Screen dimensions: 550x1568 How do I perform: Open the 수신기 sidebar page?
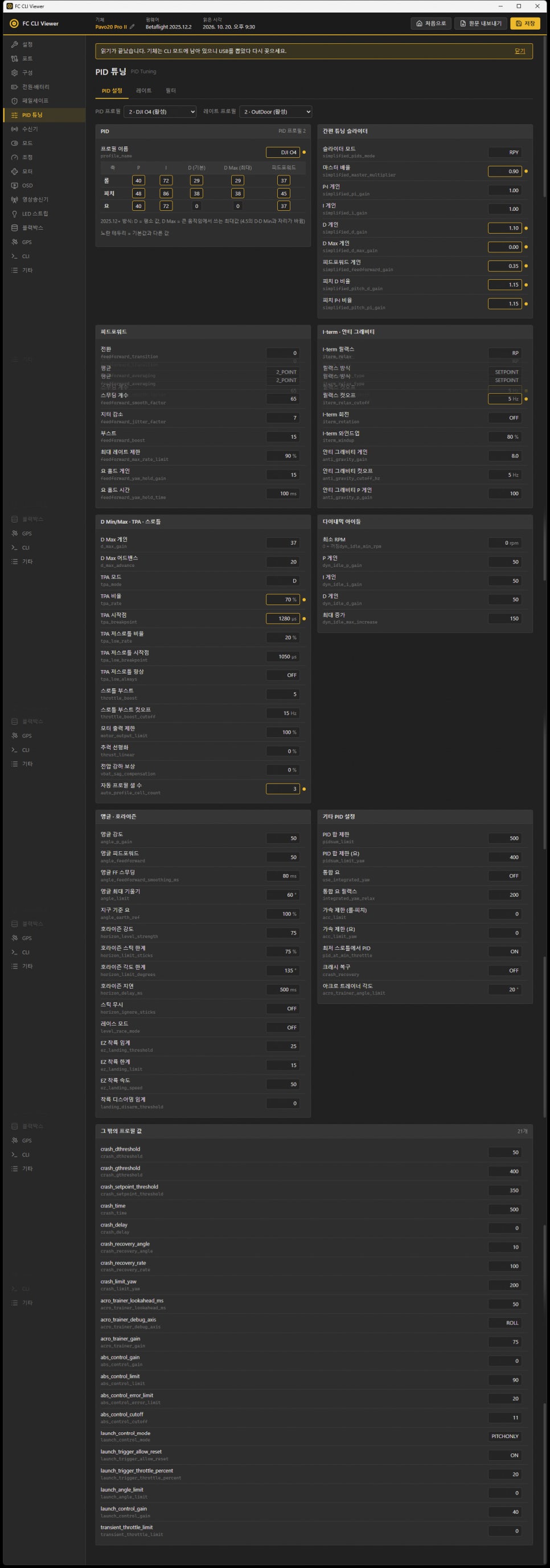click(x=44, y=129)
